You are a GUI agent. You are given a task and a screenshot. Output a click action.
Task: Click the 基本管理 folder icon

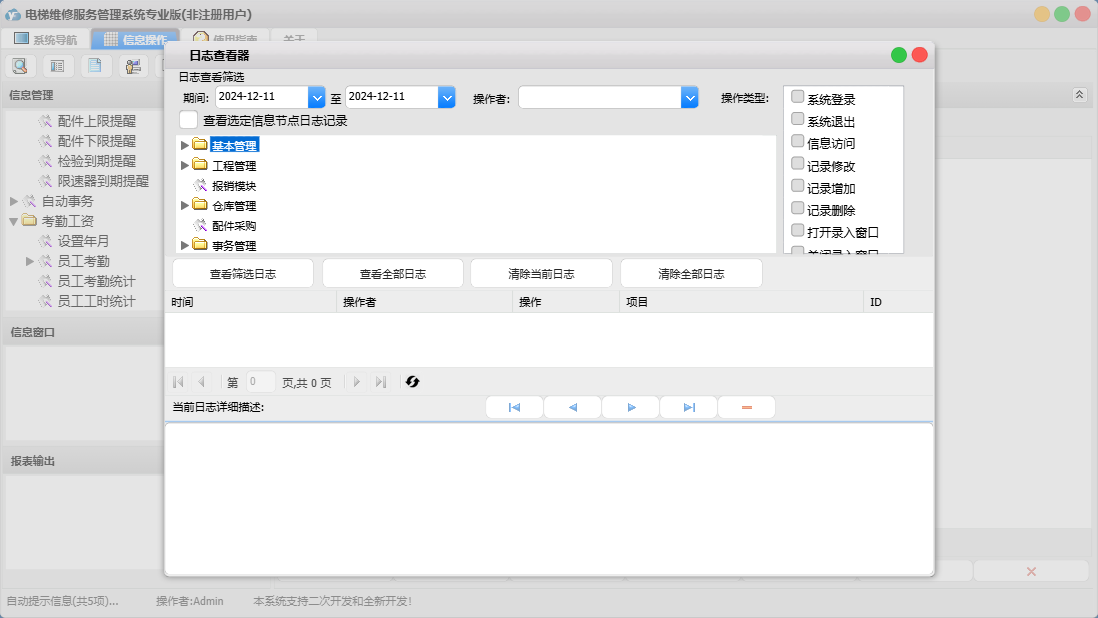pos(200,145)
